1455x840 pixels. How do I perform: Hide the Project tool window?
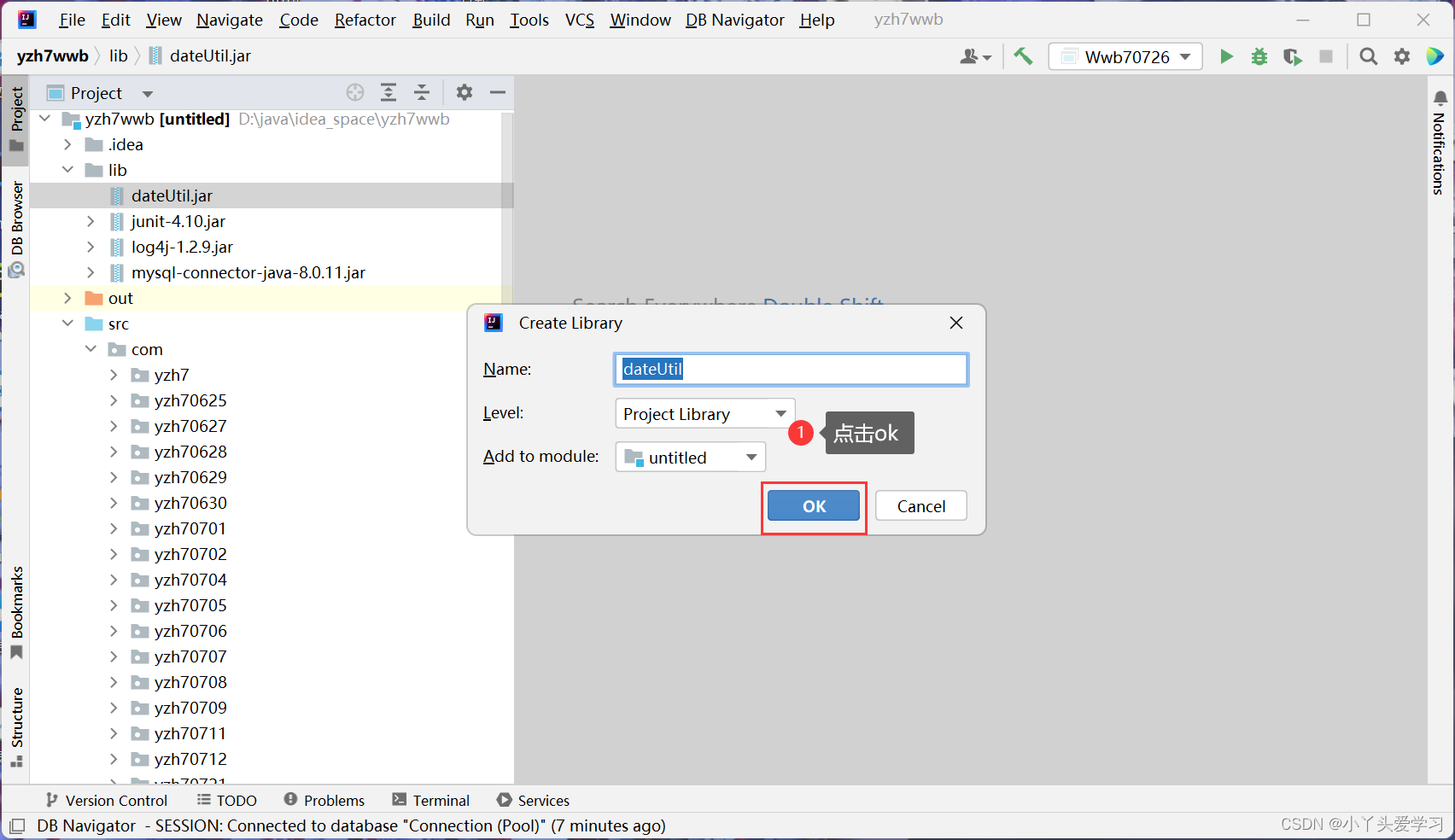tap(498, 92)
